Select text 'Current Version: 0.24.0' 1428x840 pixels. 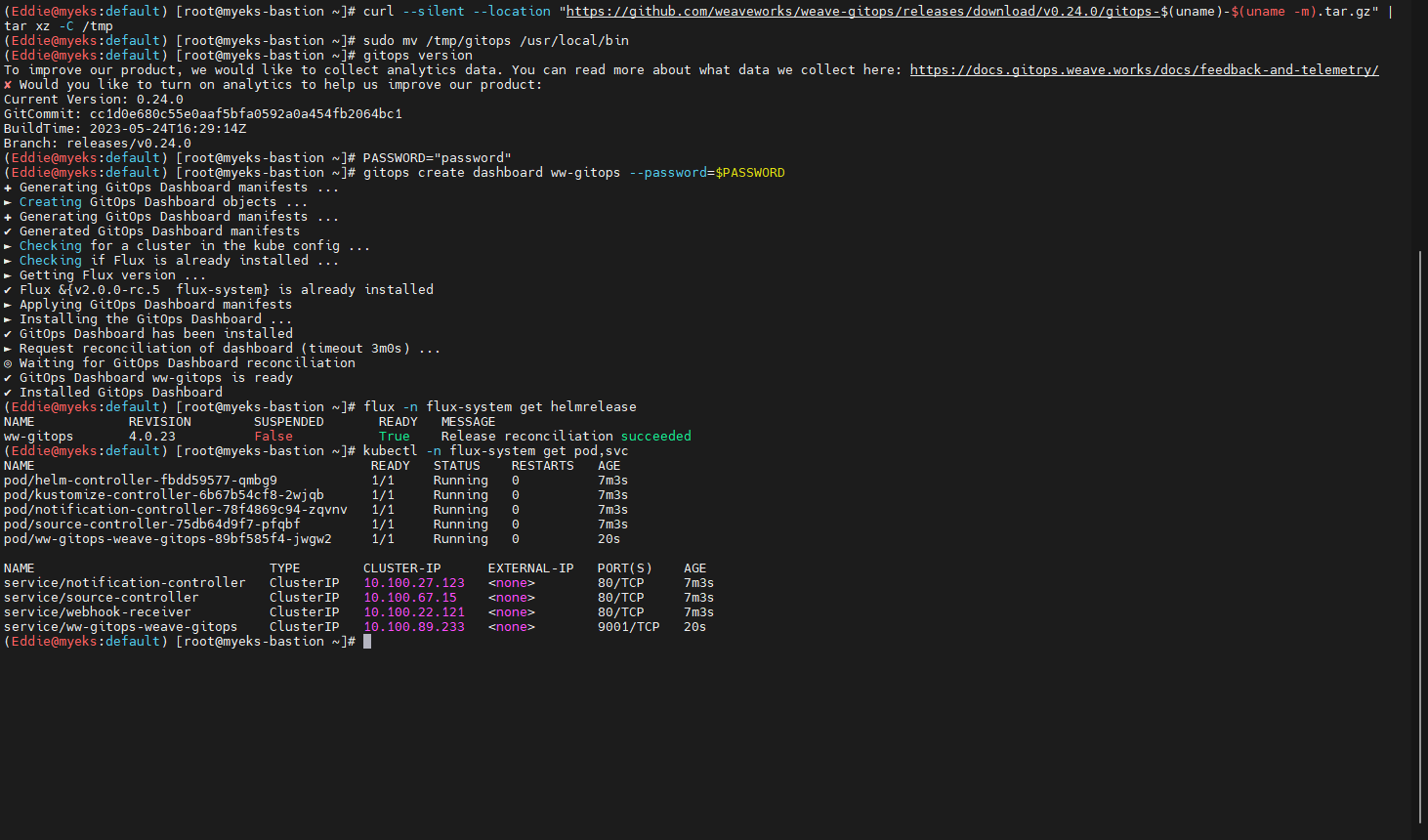[x=94, y=100]
